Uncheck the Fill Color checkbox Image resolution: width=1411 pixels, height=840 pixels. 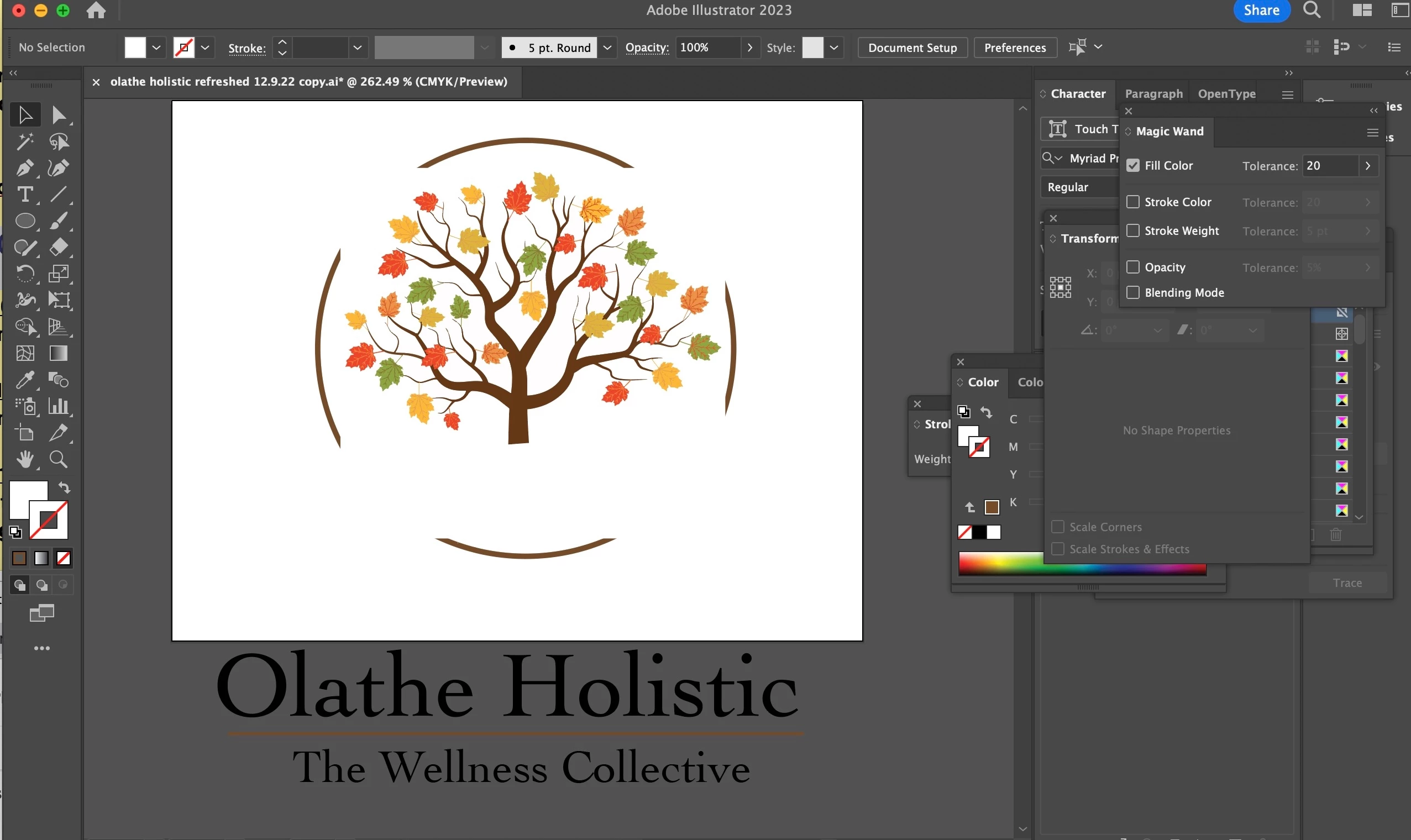point(1132,165)
